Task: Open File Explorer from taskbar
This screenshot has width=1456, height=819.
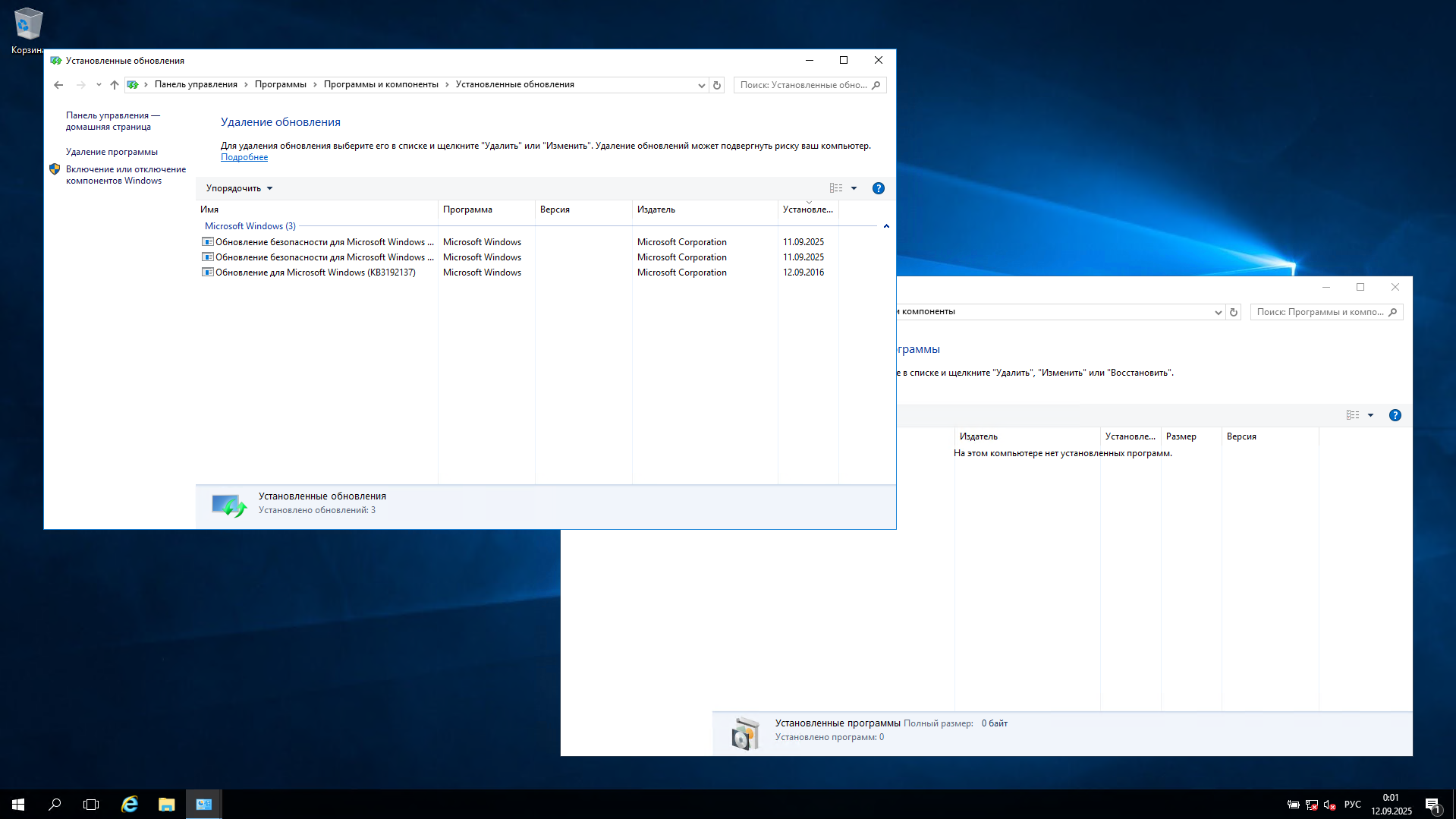Action: click(167, 804)
